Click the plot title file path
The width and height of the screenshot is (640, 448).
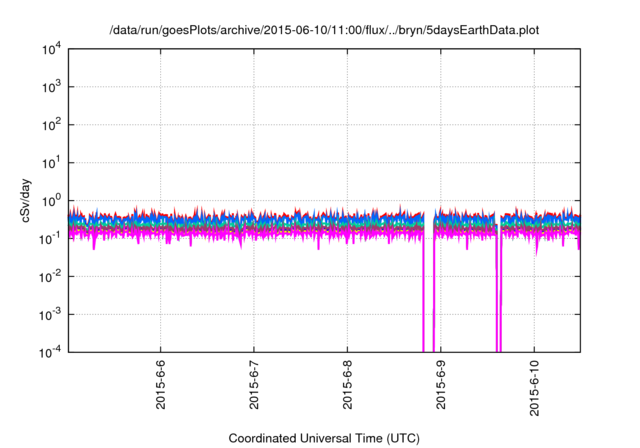coord(324,30)
